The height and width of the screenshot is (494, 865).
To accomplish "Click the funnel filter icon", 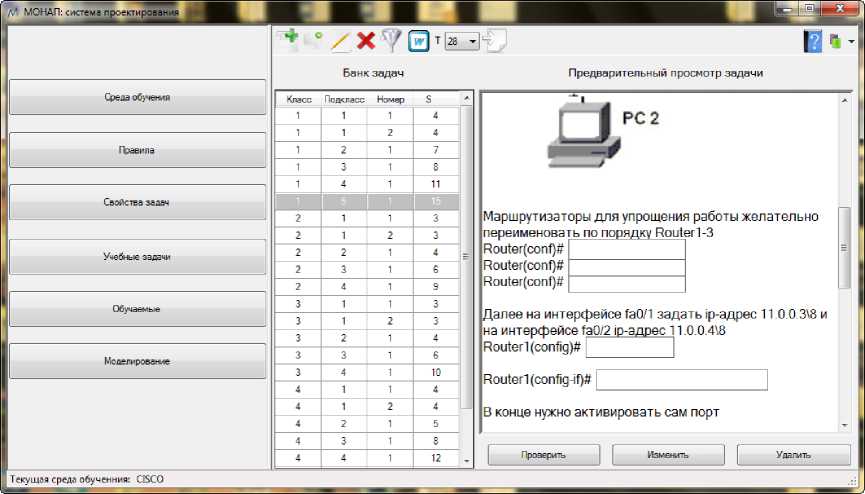I will coord(390,41).
